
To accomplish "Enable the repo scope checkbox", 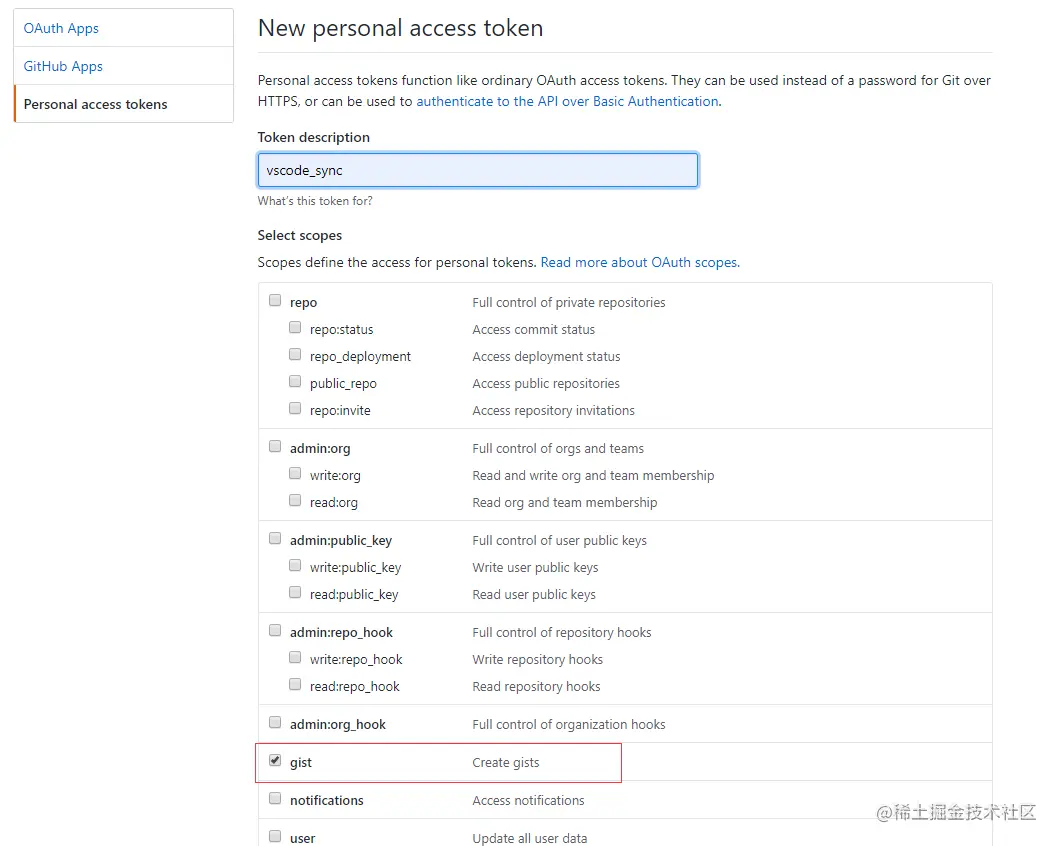I will [275, 300].
